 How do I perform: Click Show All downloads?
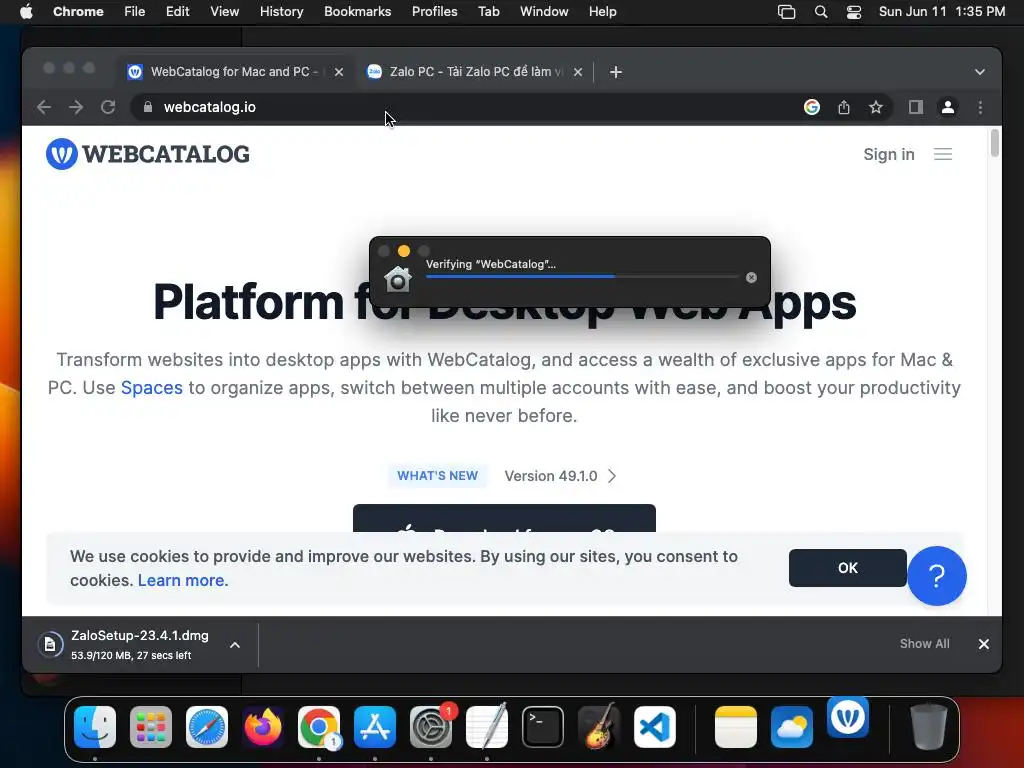pos(924,644)
